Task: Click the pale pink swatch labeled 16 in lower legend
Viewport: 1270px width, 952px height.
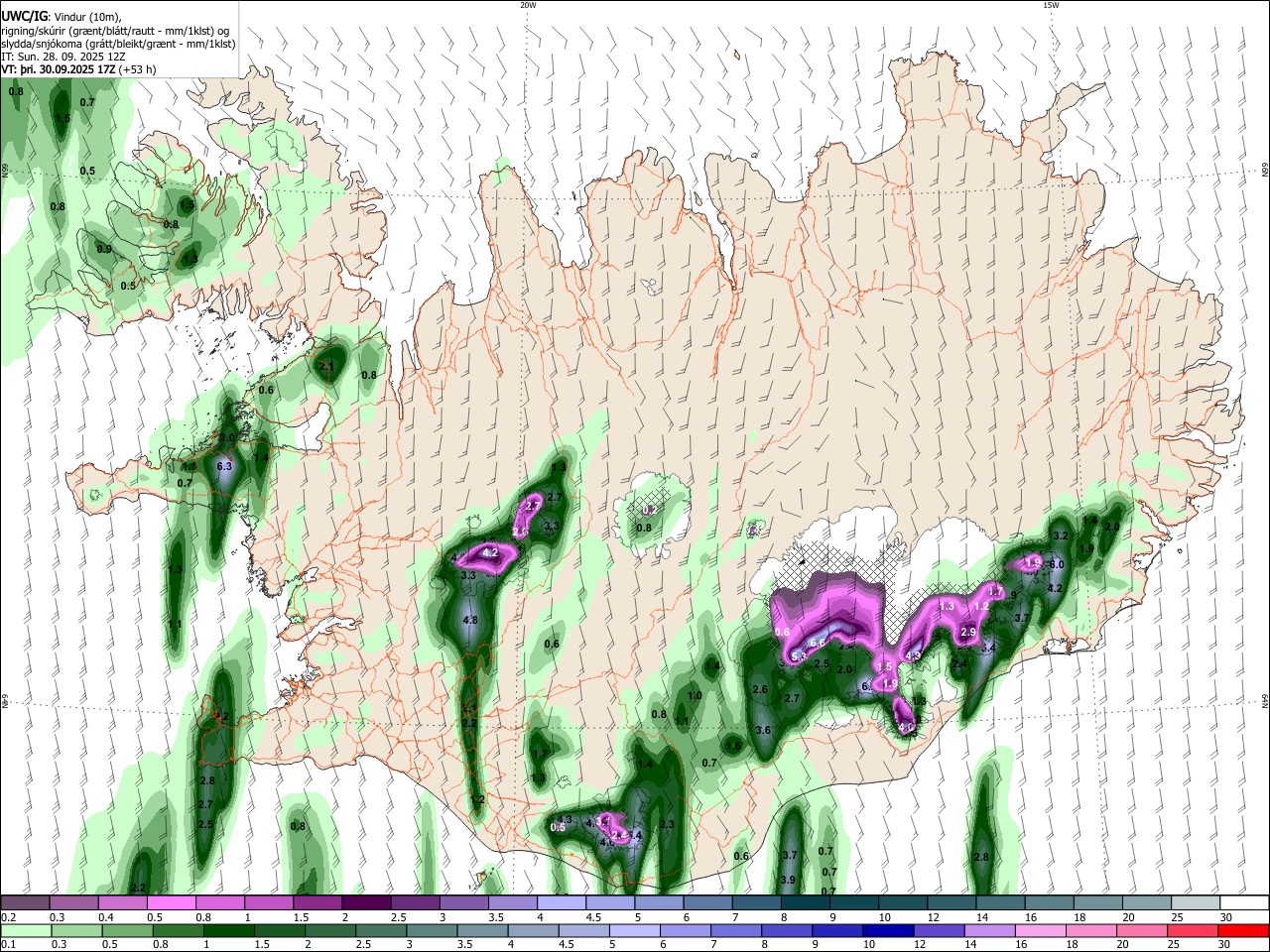Action: [1040, 930]
